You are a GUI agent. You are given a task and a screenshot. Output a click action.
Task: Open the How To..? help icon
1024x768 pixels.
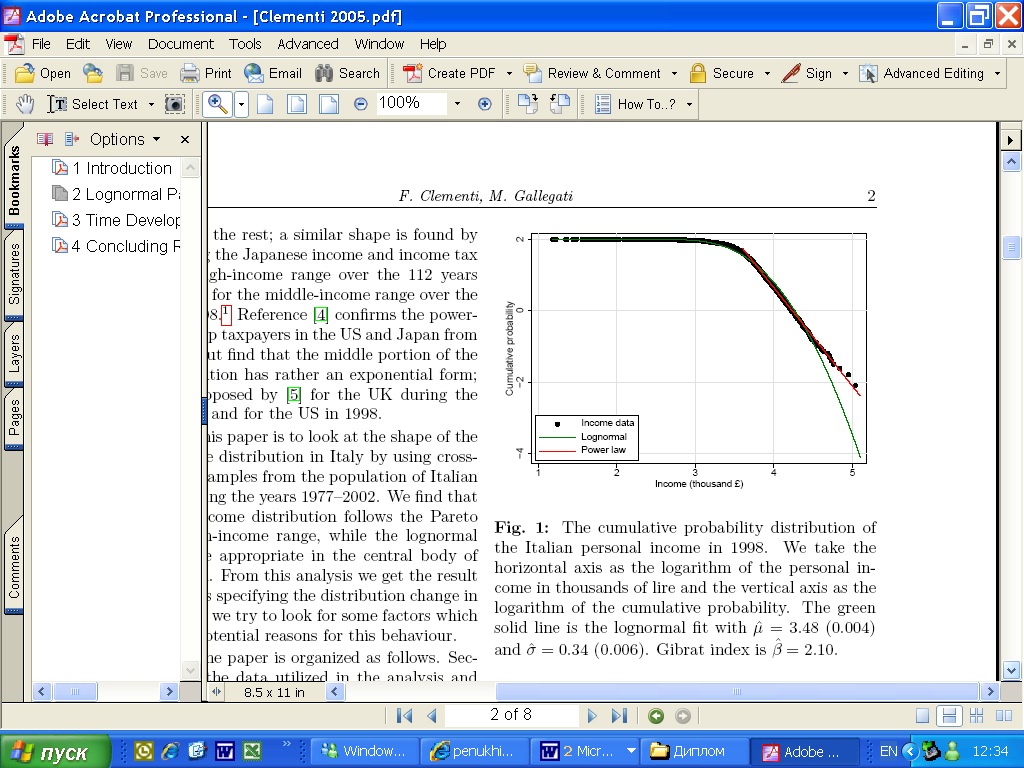(x=603, y=104)
